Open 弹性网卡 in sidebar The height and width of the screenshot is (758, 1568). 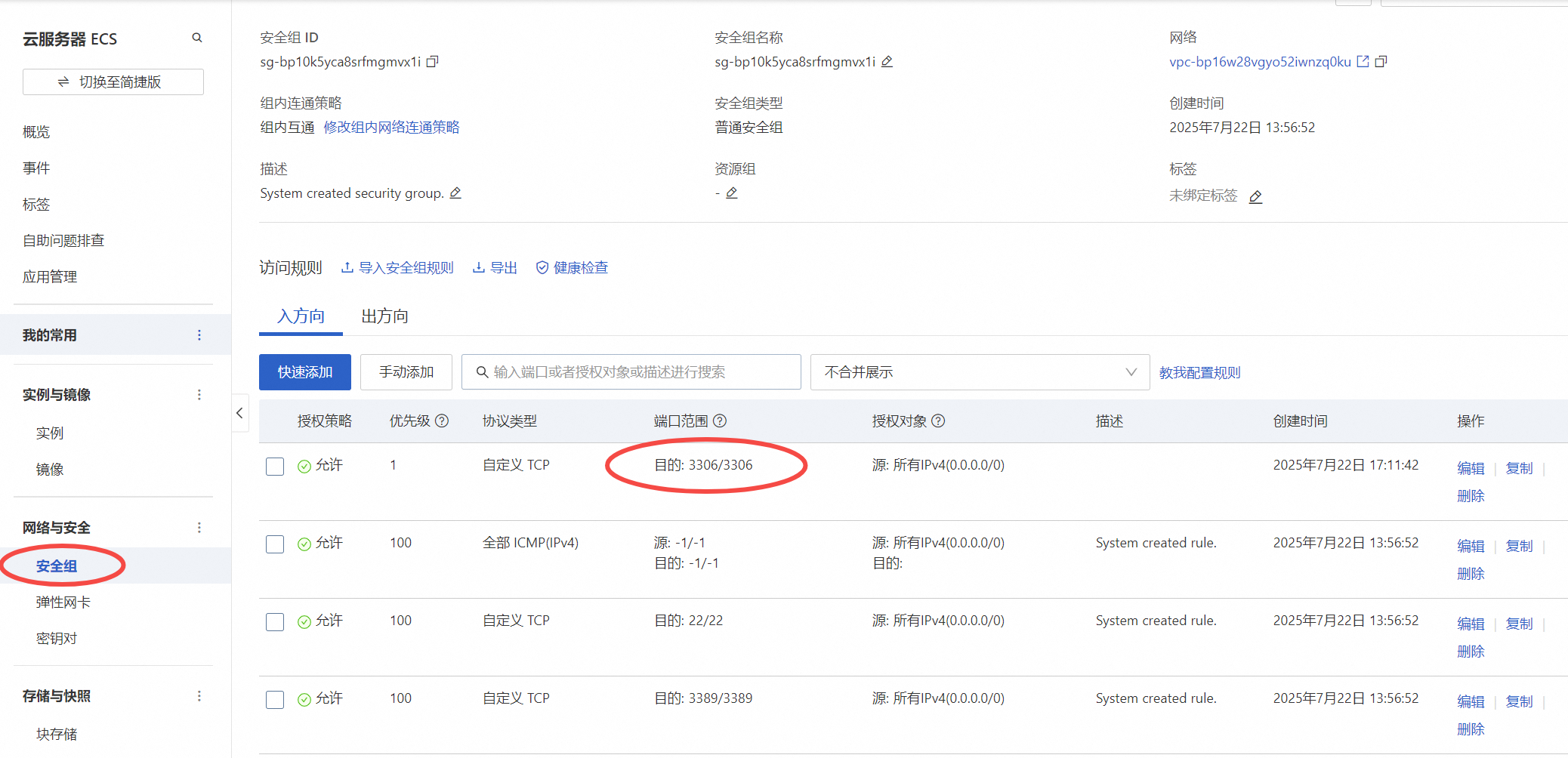point(63,602)
